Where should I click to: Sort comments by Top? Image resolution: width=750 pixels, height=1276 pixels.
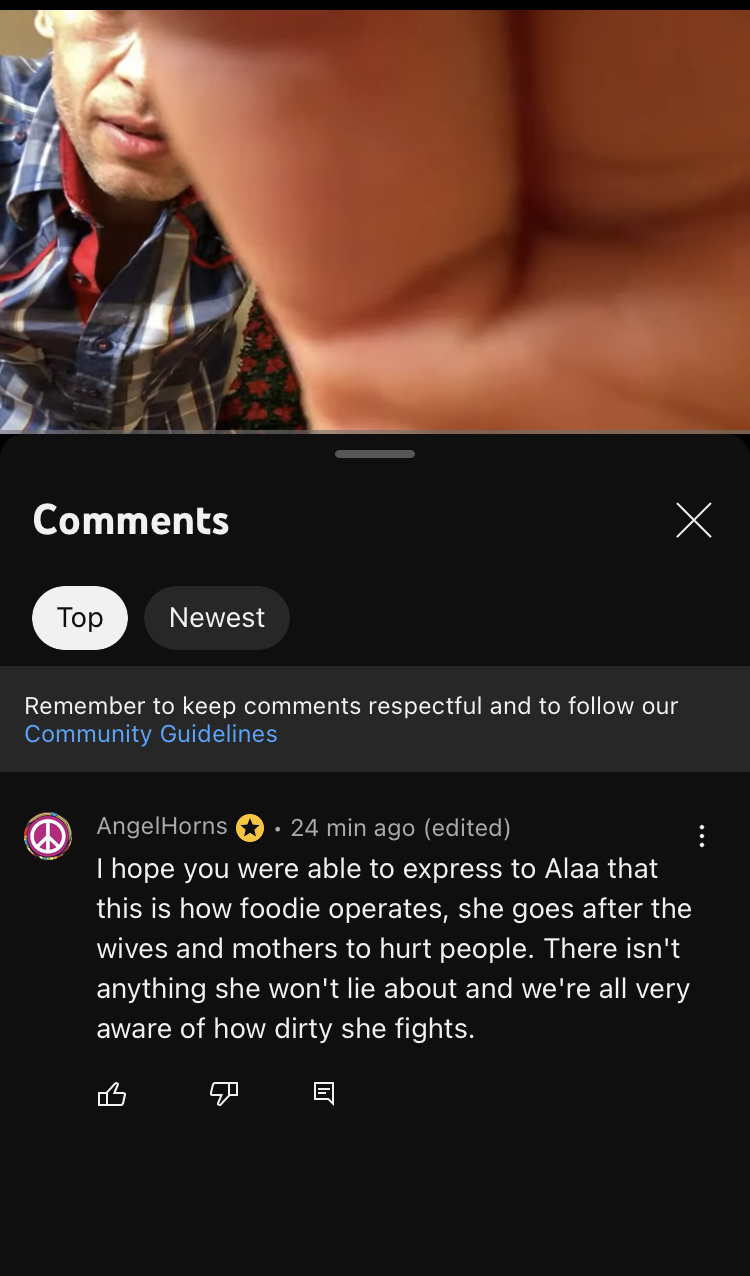[80, 618]
